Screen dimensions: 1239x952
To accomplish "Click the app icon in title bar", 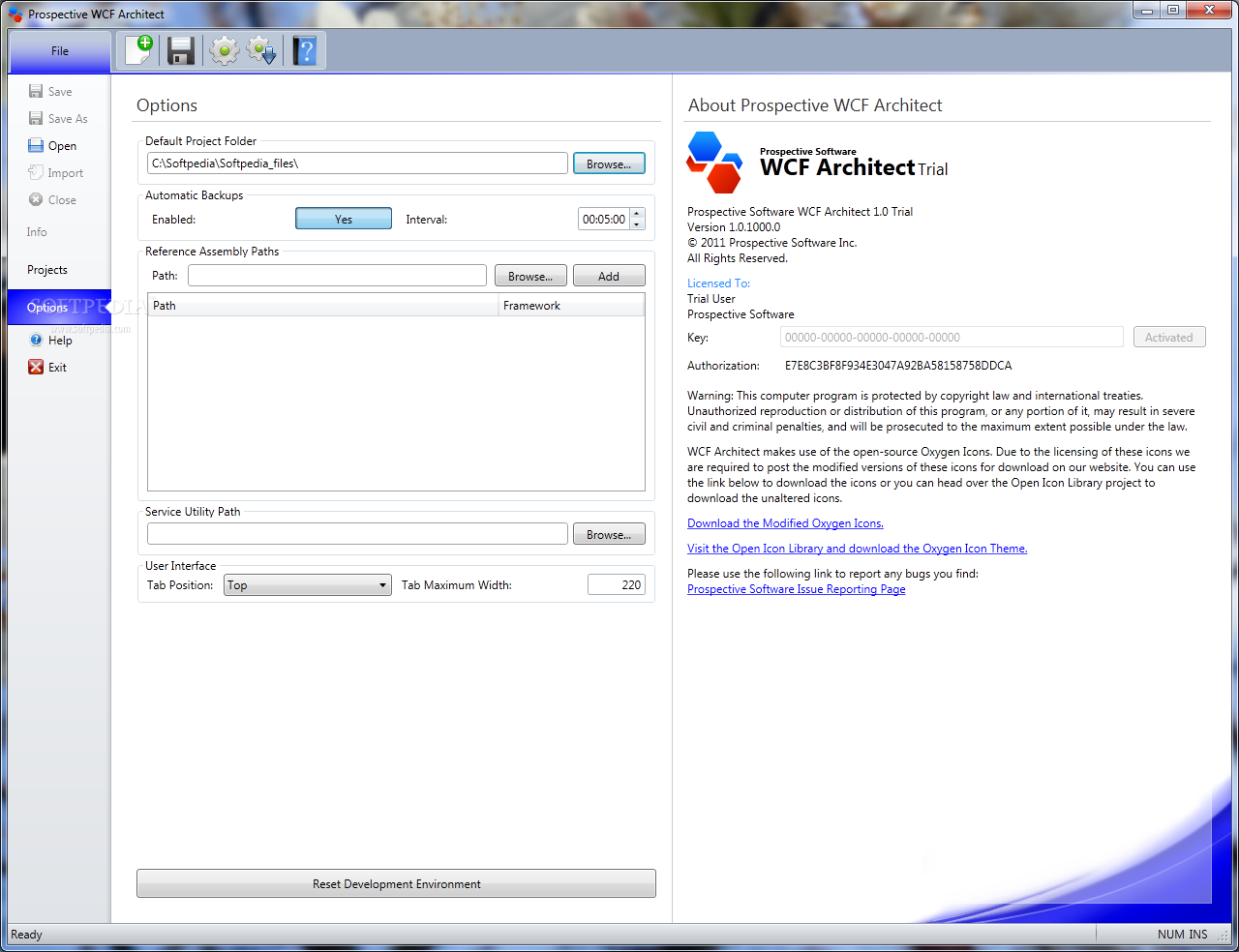I will click(x=15, y=14).
